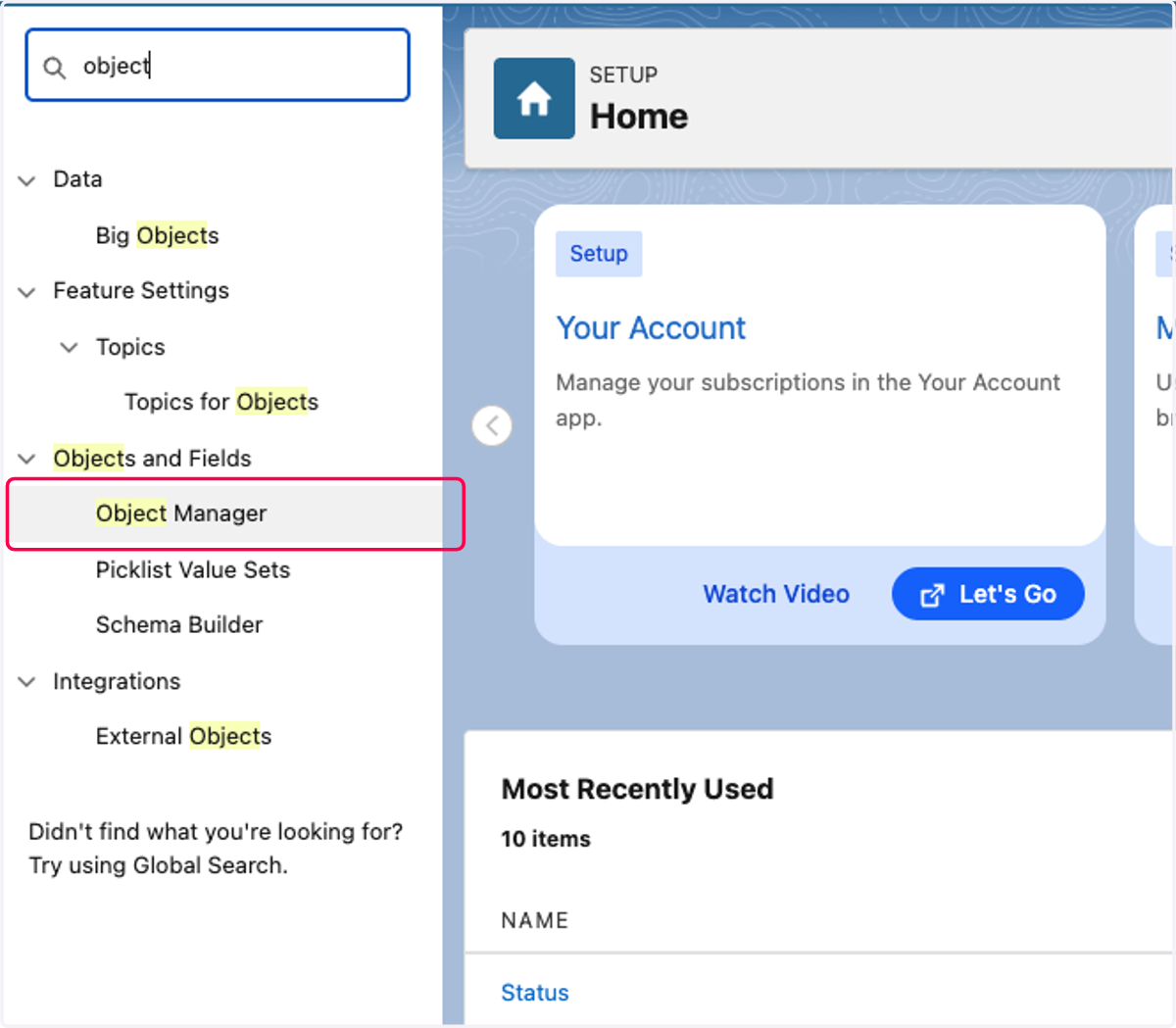Collapse the Feature Settings chevron
This screenshot has width=1176, height=1028.
coord(27,292)
